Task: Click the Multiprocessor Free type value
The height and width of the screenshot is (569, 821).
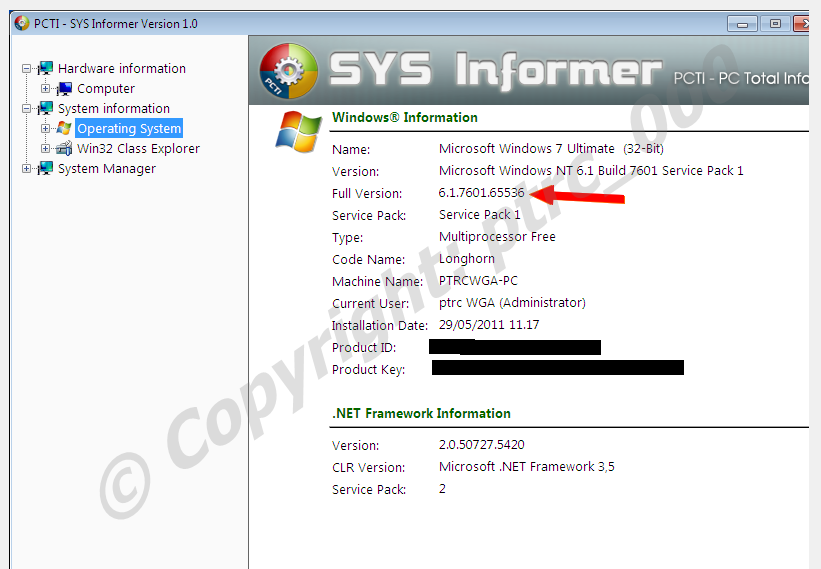Action: point(497,237)
